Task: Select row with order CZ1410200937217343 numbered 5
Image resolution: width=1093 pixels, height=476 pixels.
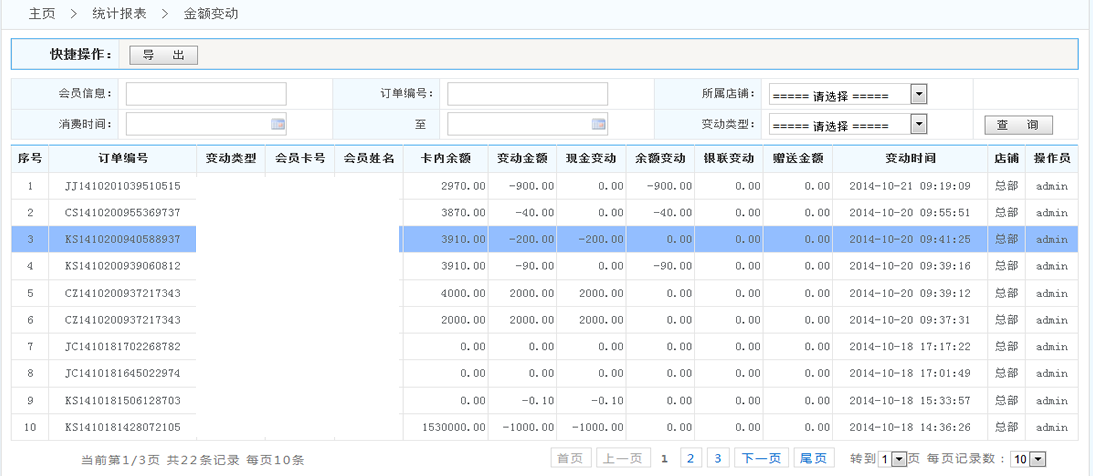Action: tap(122, 293)
